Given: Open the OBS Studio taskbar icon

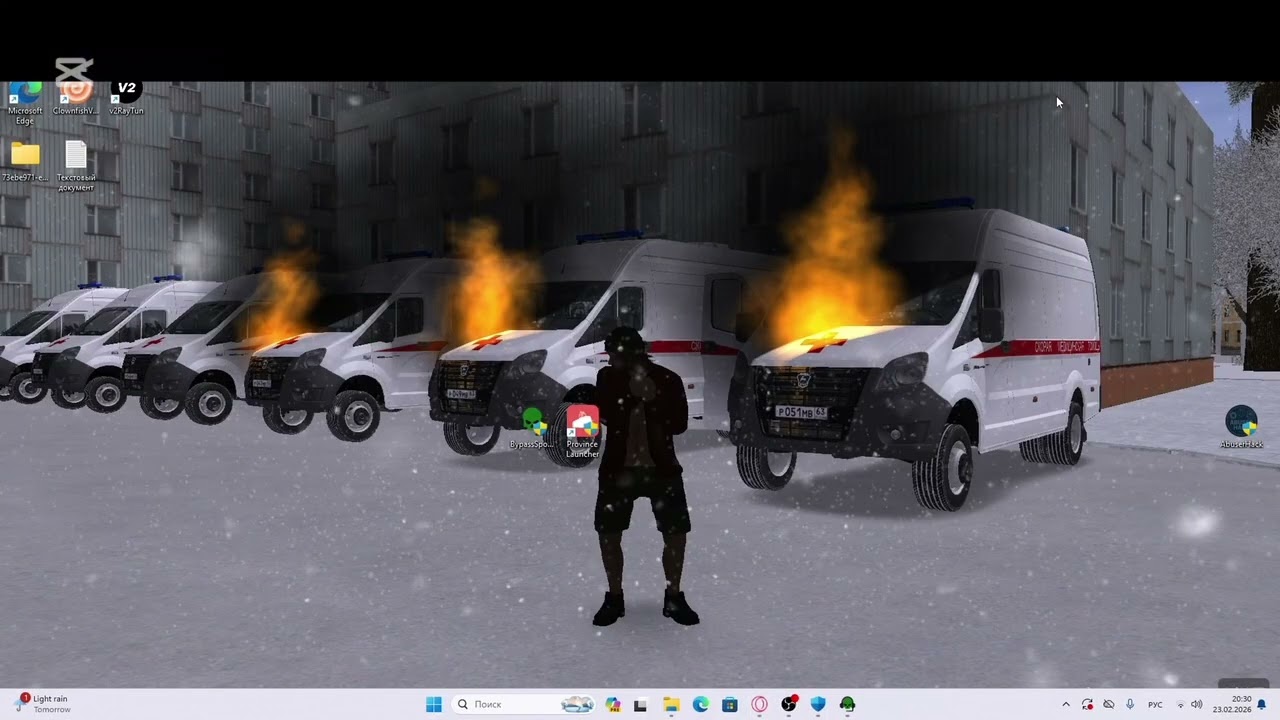Looking at the screenshot, I should pos(789,704).
